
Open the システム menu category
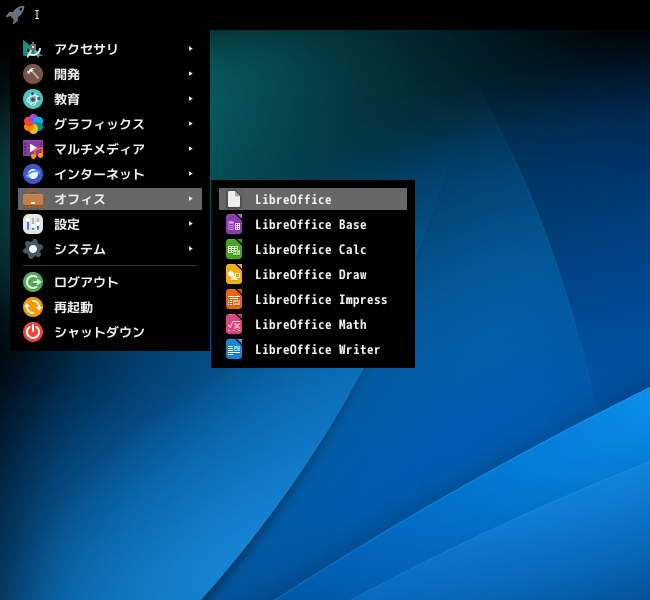pos(110,249)
